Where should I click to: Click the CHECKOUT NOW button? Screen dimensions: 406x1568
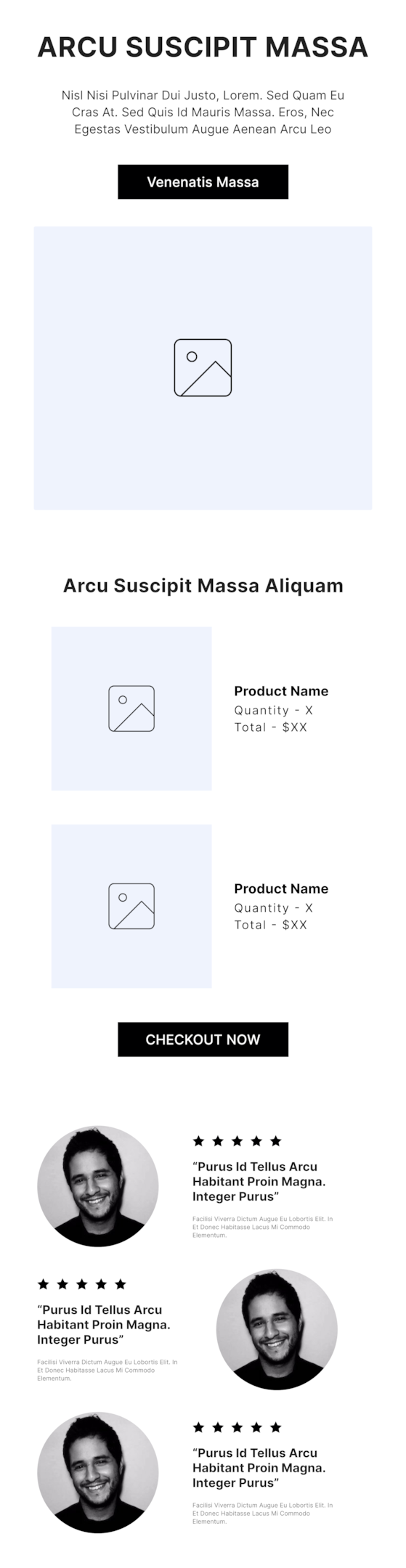(x=203, y=1039)
